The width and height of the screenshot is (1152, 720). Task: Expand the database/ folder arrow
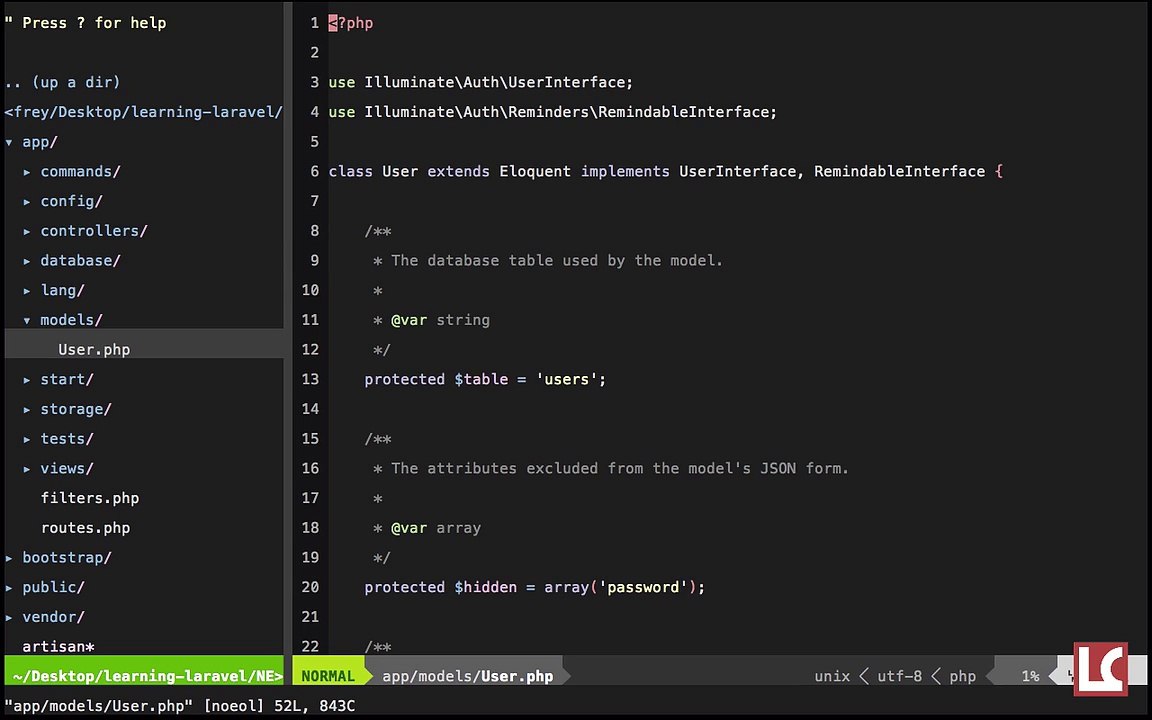27,262
